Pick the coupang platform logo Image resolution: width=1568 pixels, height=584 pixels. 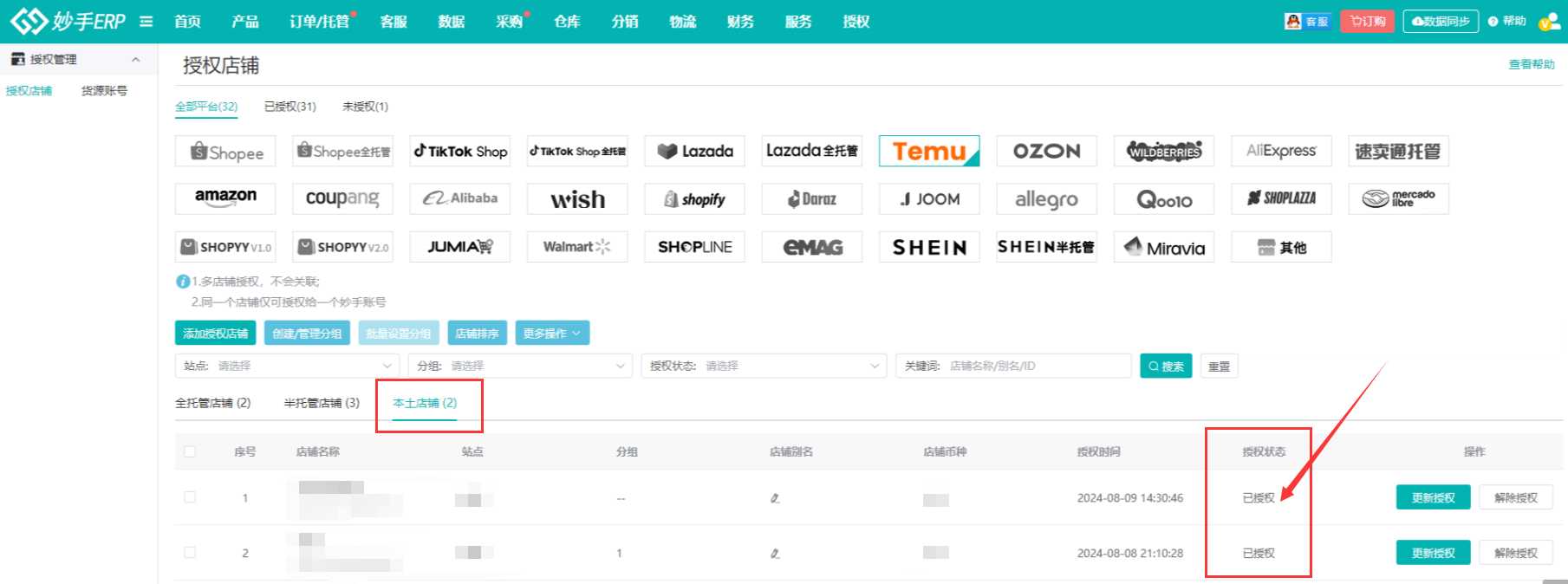[342, 199]
